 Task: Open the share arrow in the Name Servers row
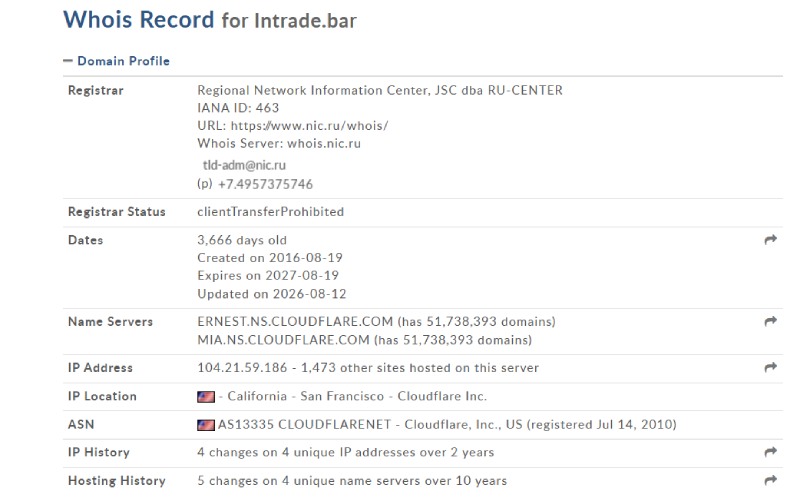click(x=770, y=321)
